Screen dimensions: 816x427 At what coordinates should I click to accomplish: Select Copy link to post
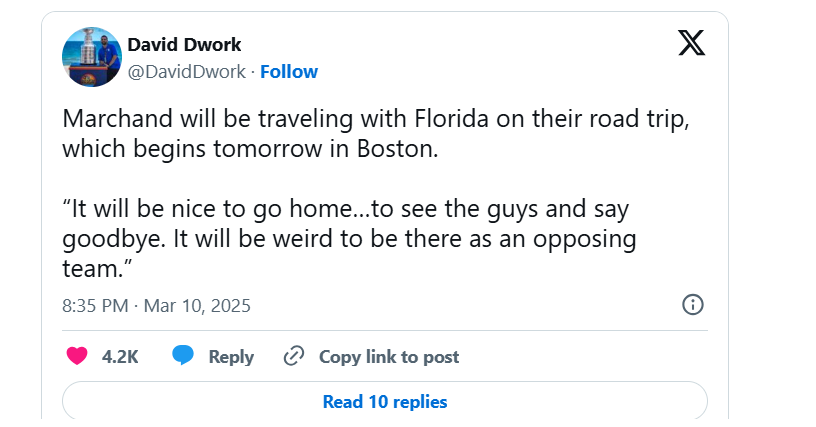[x=389, y=357]
